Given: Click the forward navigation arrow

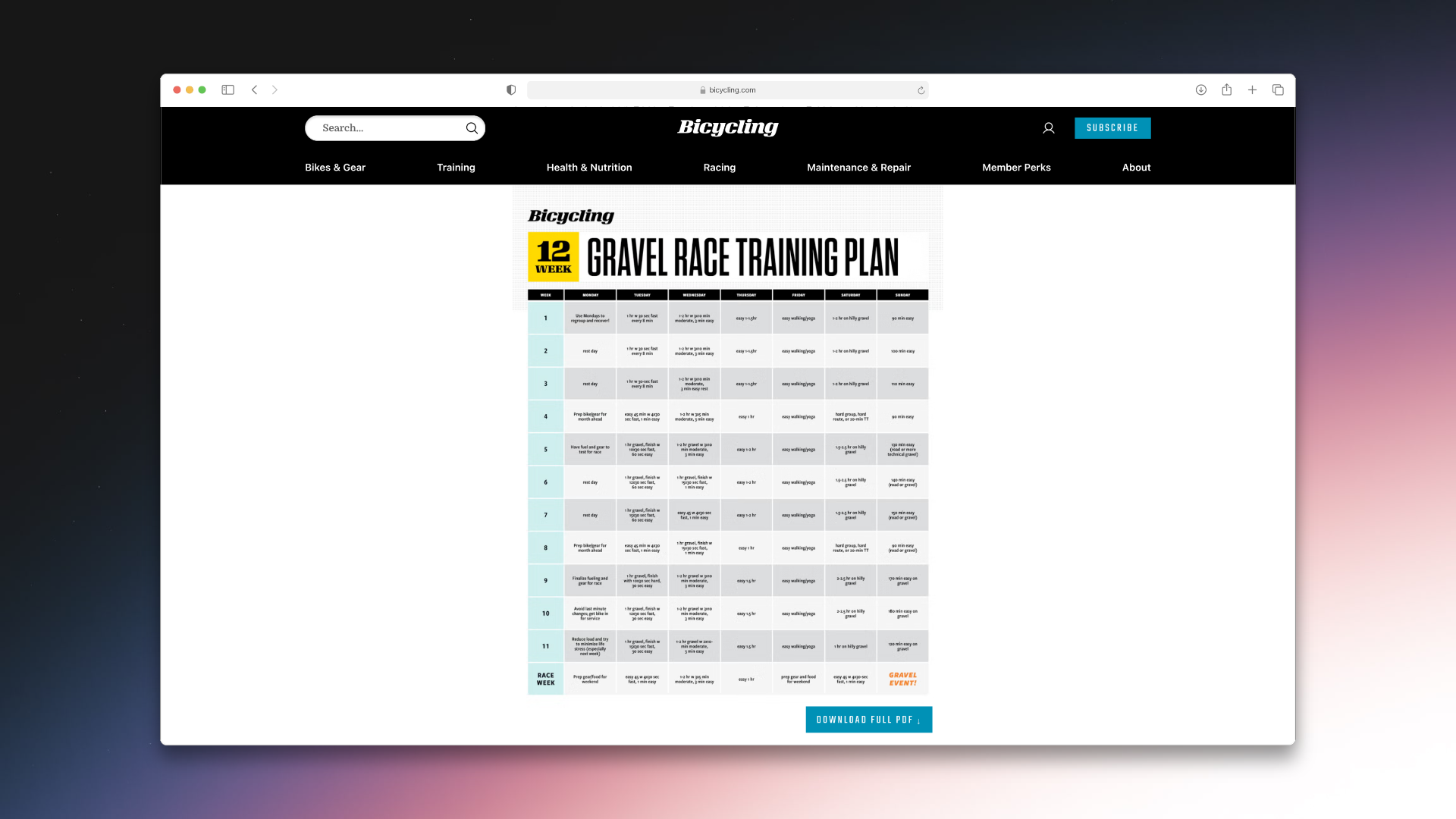Looking at the screenshot, I should (275, 89).
